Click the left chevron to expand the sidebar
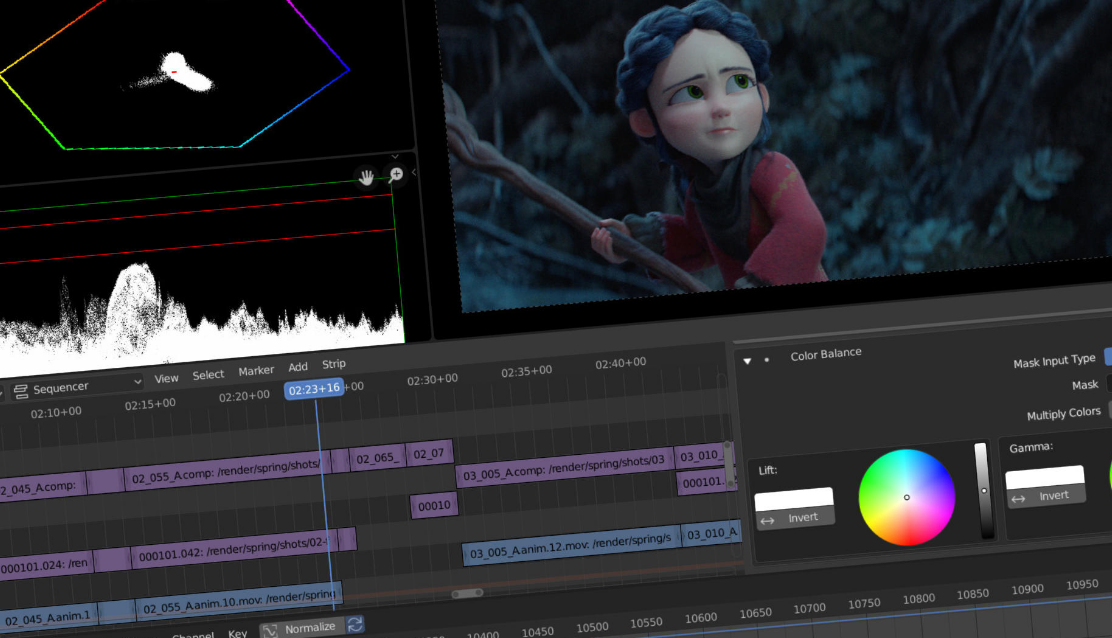Screen dimensions: 1112x638 (415, 173)
